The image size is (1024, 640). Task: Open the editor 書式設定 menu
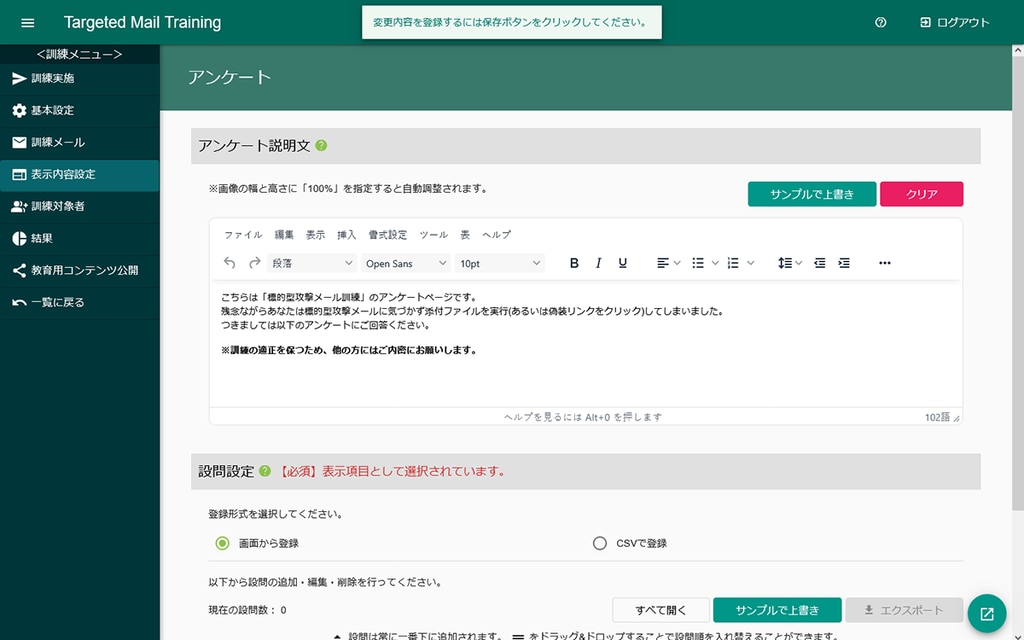click(387, 234)
